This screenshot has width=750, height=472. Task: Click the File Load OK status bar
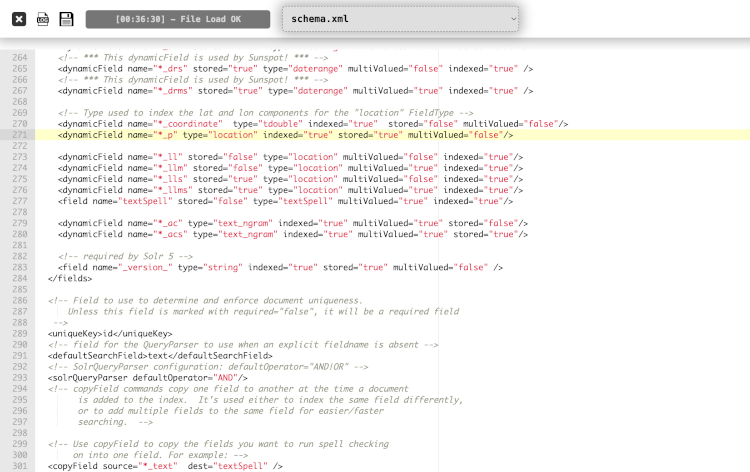(178, 19)
